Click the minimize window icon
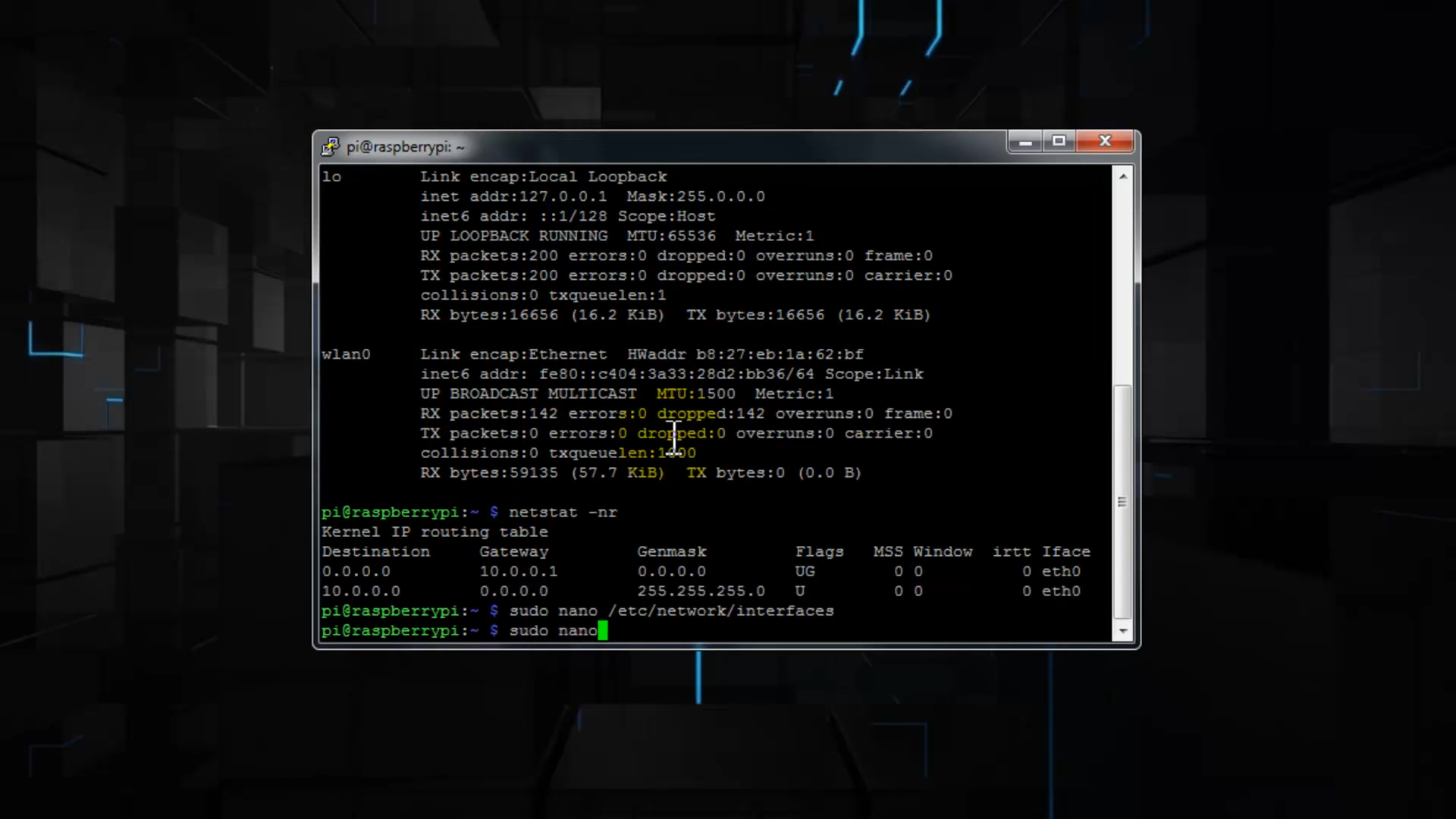1456x819 pixels. [1025, 142]
